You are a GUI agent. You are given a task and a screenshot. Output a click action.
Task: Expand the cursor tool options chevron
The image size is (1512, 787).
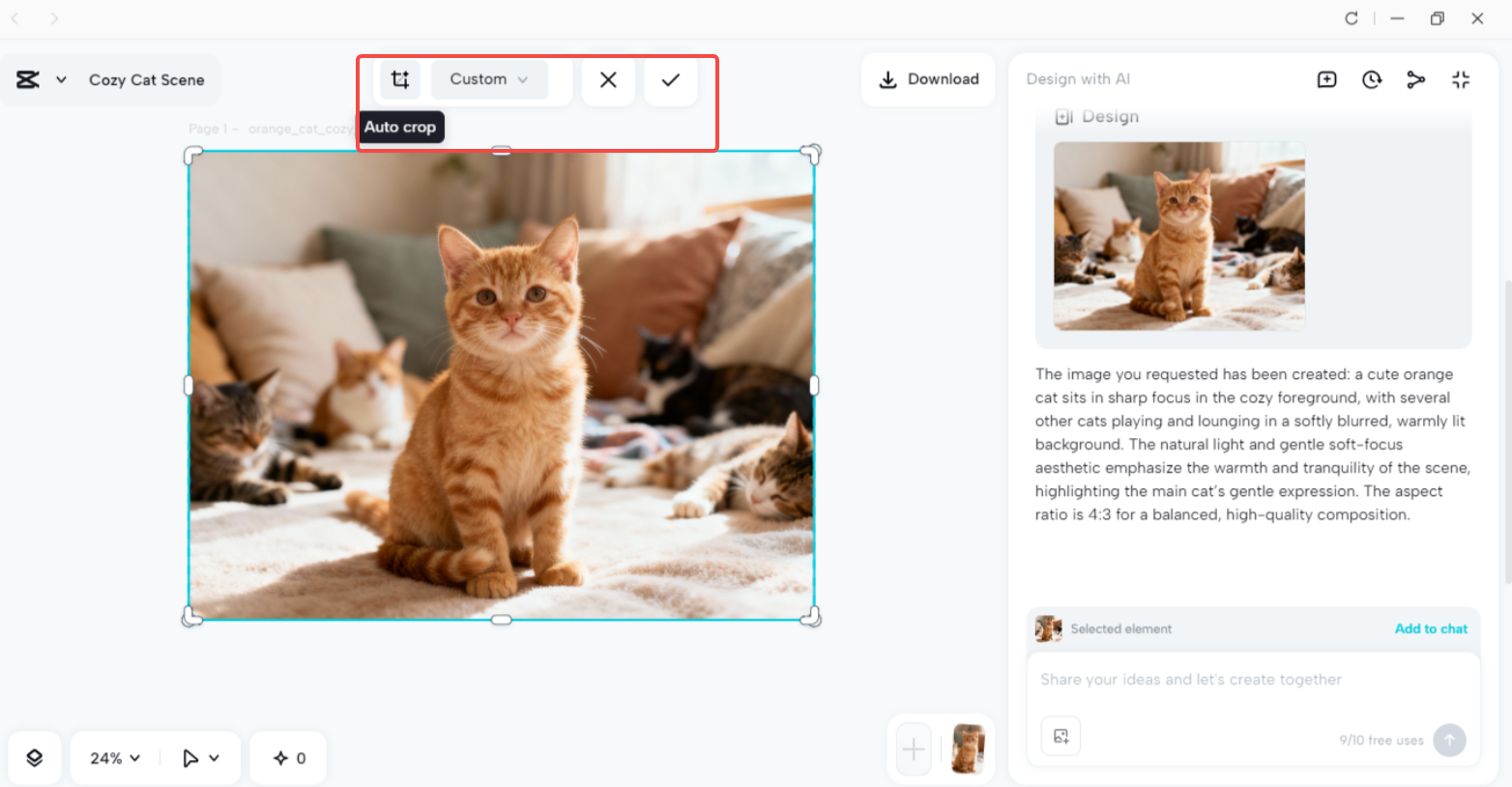tap(211, 758)
